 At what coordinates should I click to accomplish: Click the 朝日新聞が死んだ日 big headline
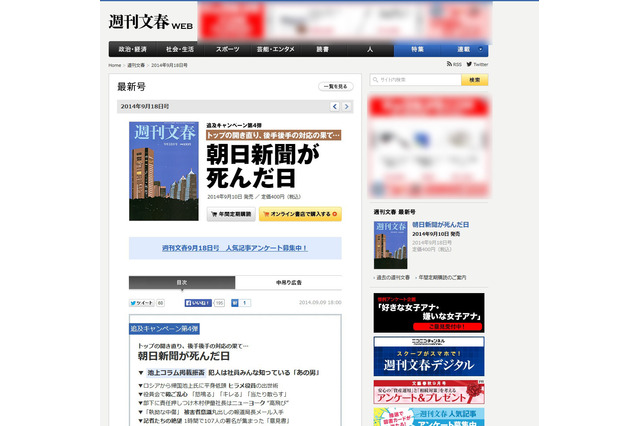pyautogui.click(x=262, y=166)
